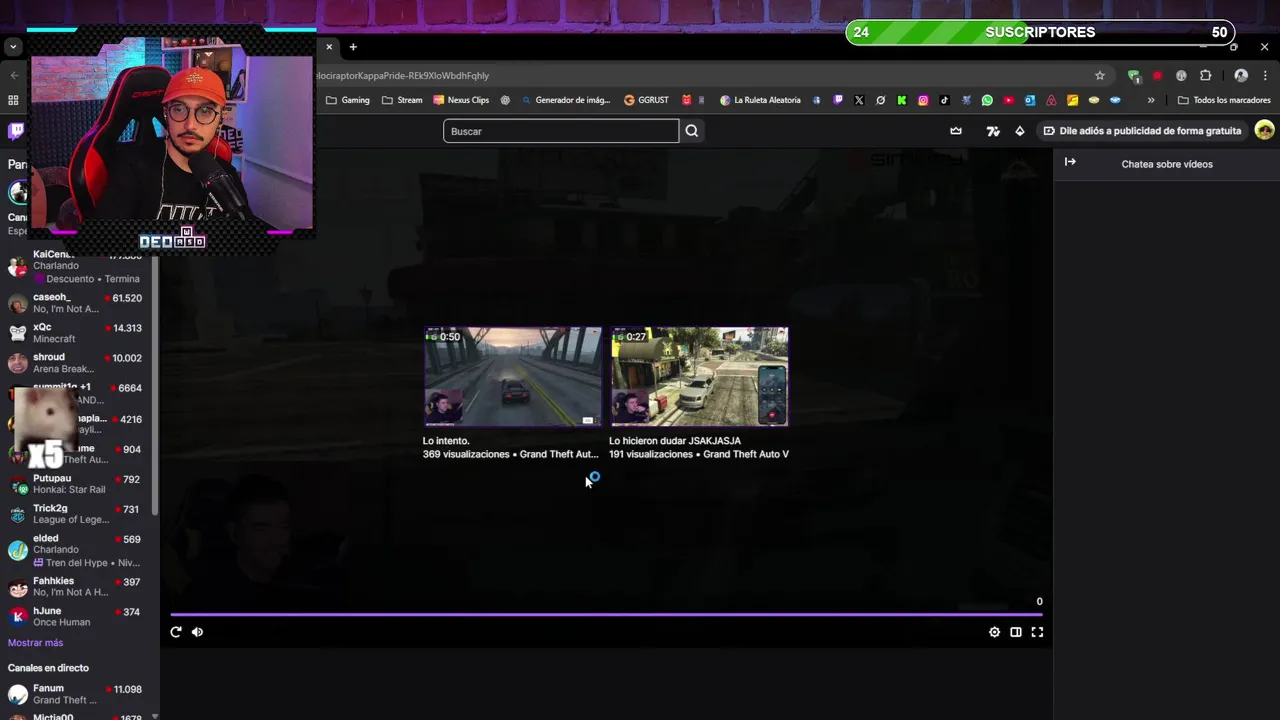
Task: Open the tab search dropdown arrow
Action: (13, 47)
